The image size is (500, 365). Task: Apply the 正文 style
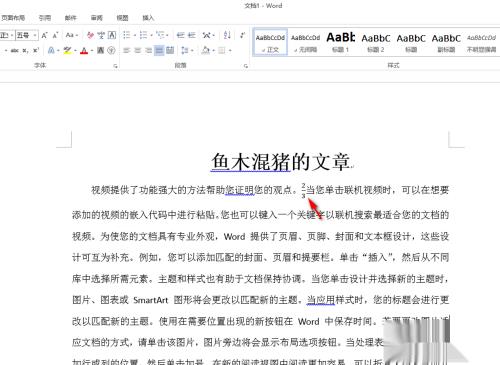tap(270, 43)
